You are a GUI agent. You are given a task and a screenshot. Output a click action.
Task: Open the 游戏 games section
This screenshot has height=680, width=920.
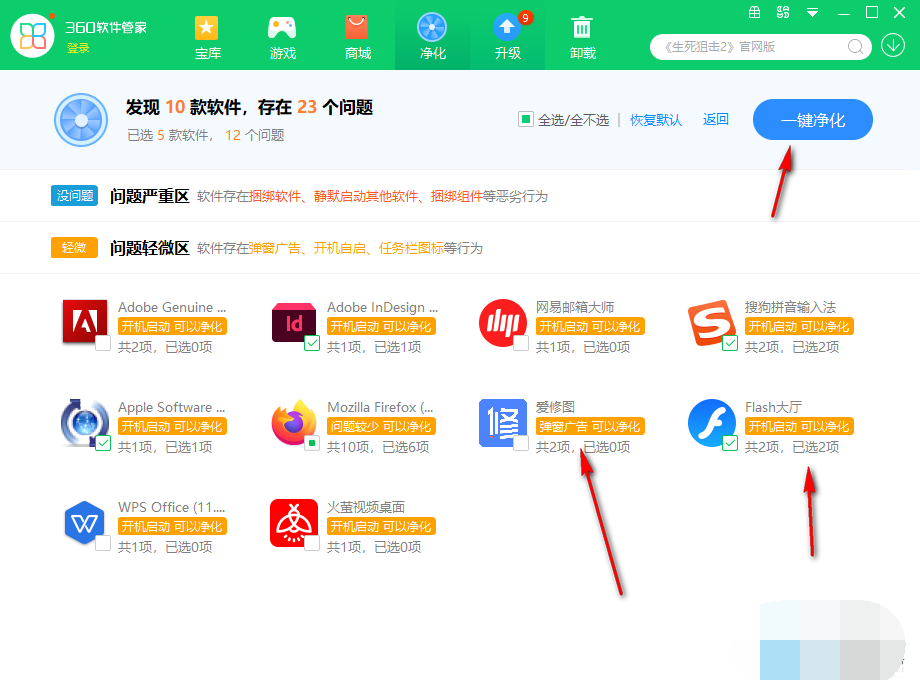click(x=282, y=28)
